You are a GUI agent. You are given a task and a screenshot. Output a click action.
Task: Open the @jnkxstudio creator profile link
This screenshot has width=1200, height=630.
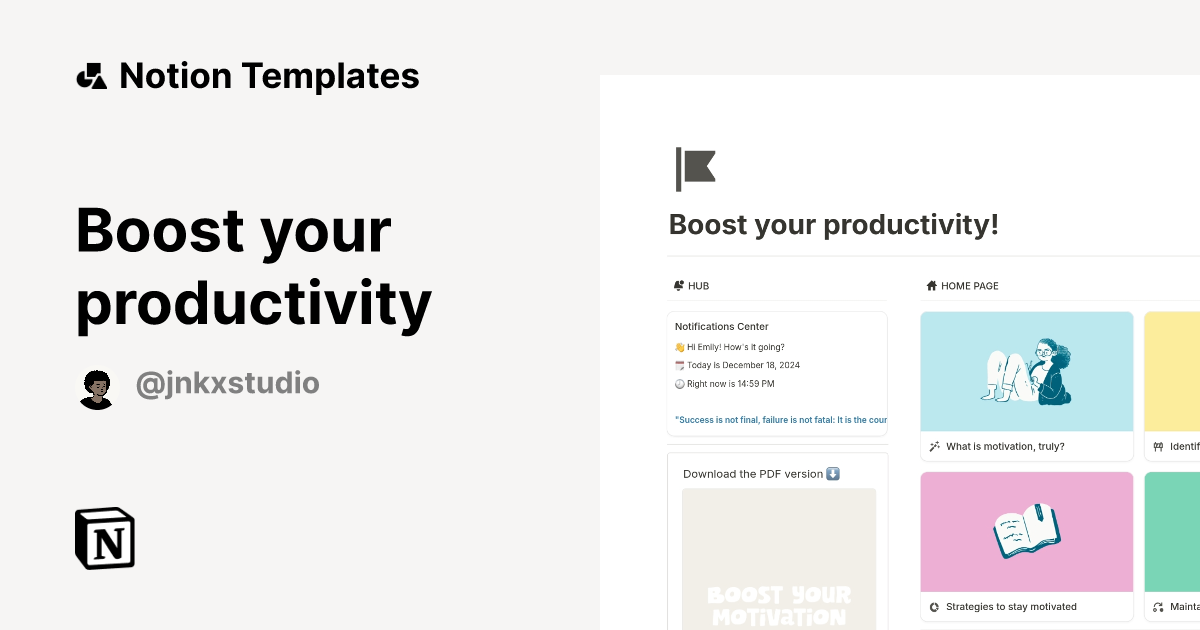coord(228,383)
